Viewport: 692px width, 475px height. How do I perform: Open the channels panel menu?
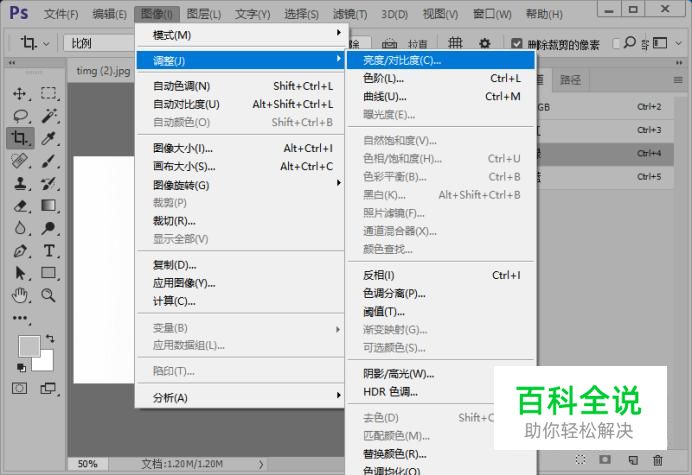[678, 80]
